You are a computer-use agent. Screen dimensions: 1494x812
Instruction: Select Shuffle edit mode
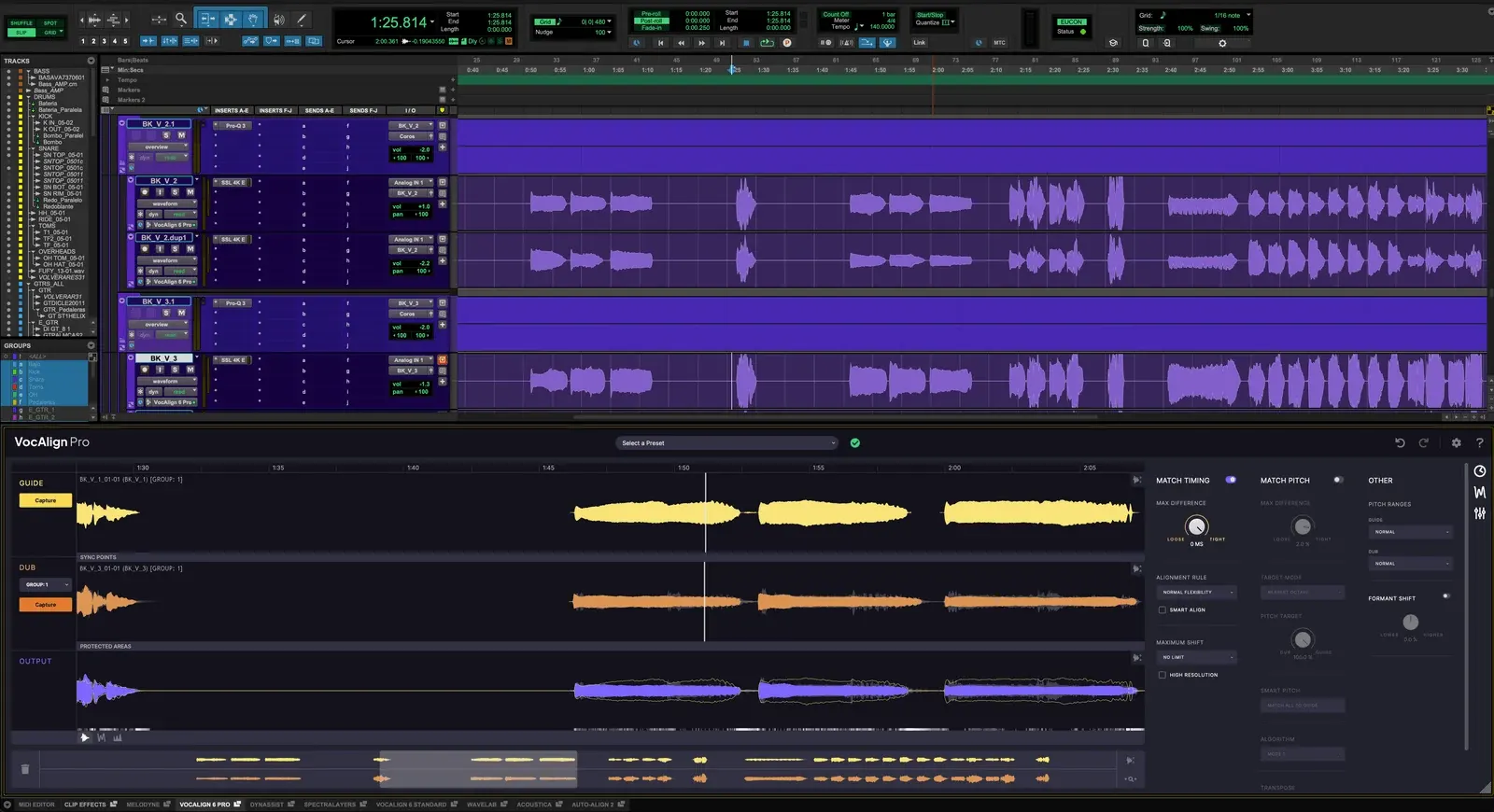tap(21, 22)
